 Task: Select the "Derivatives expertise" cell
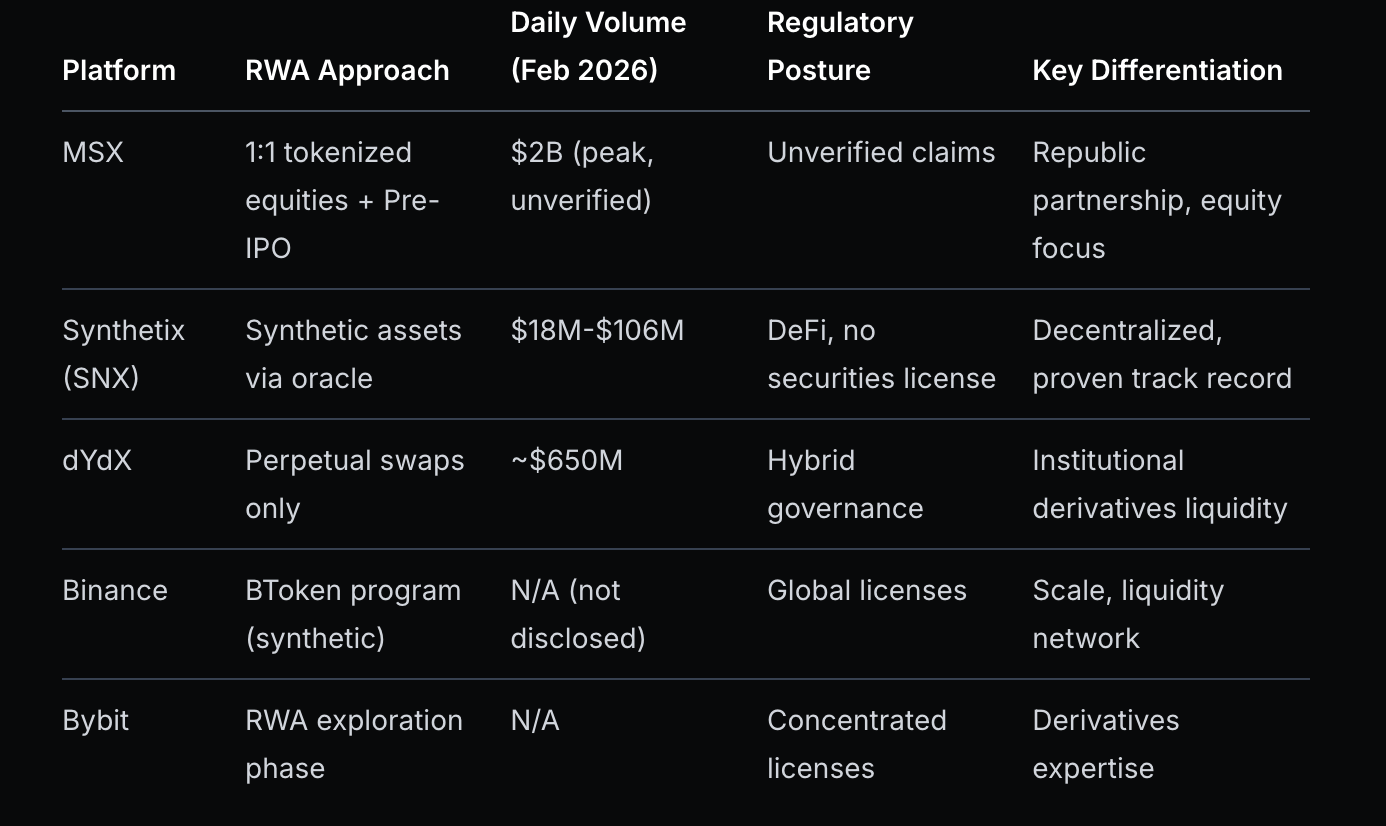coord(1105,744)
